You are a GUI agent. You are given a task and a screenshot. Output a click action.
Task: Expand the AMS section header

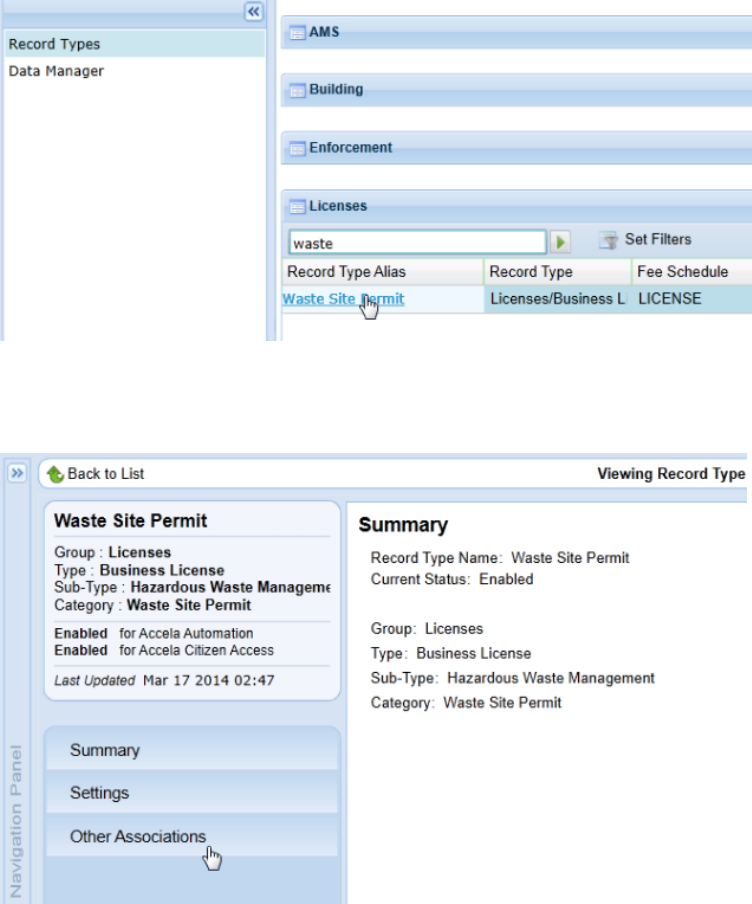(517, 32)
